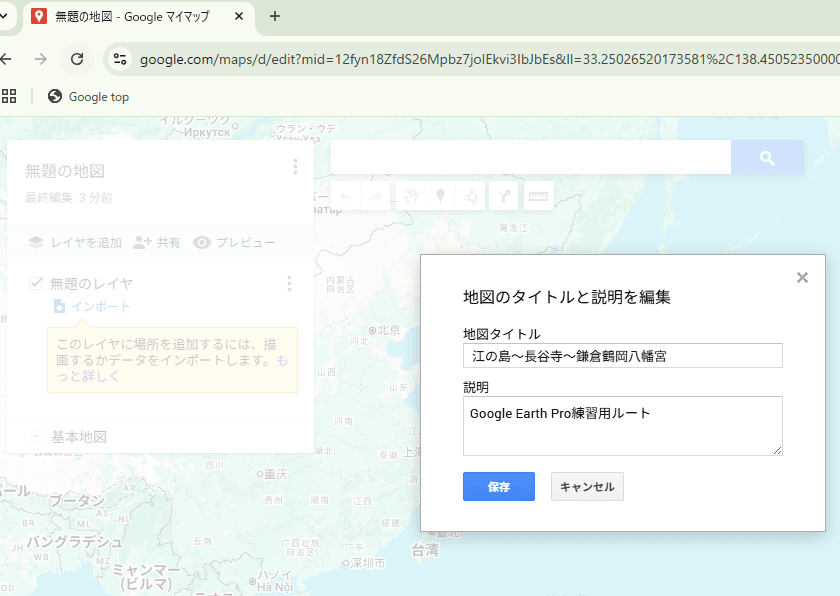The image size is (840, 596).
Task: Select the add marker tool
Action: pyautogui.click(x=439, y=197)
